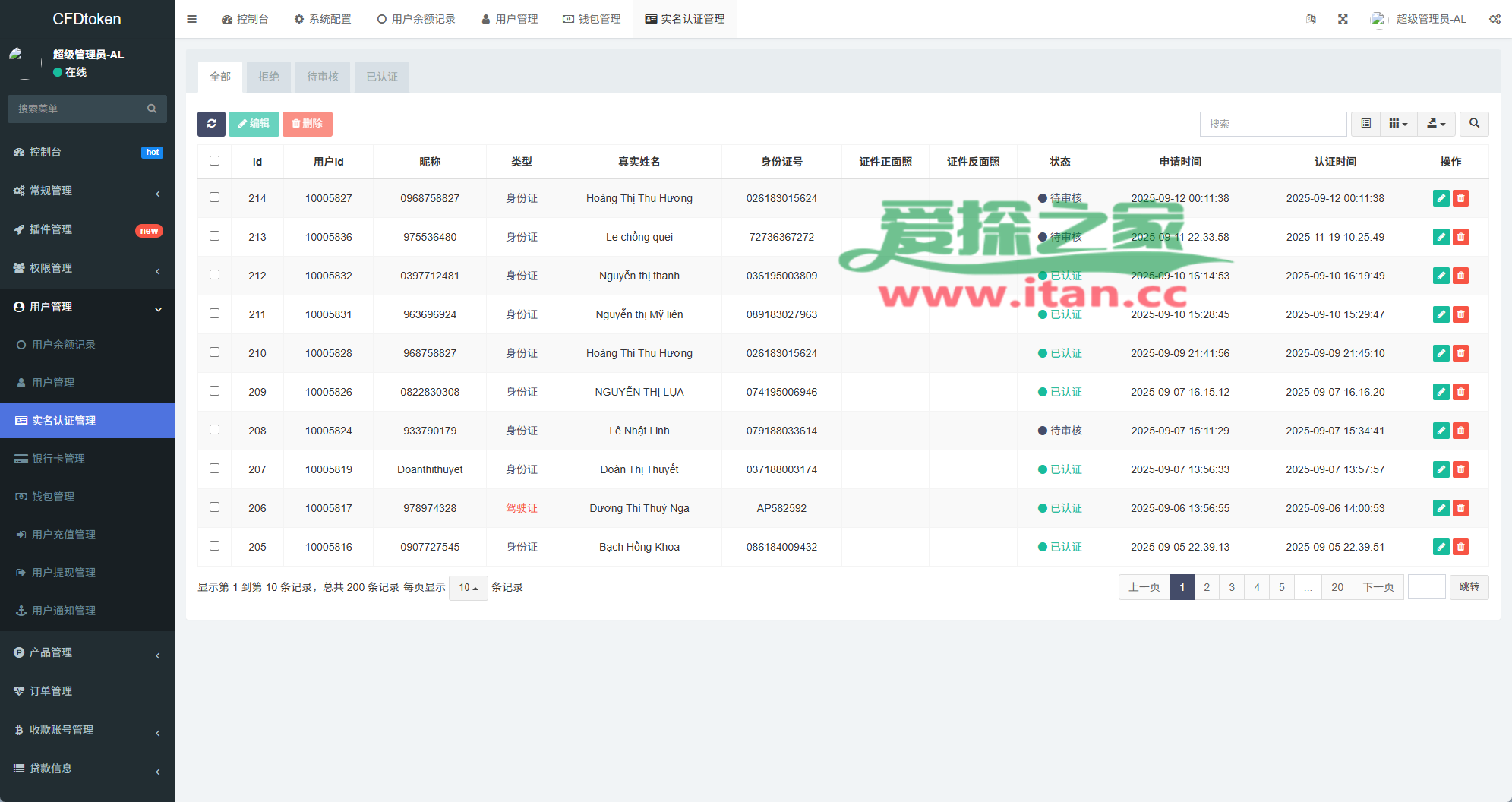Click the table 搜索 input field
Image resolution: width=1512 pixels, height=802 pixels.
tap(1273, 124)
